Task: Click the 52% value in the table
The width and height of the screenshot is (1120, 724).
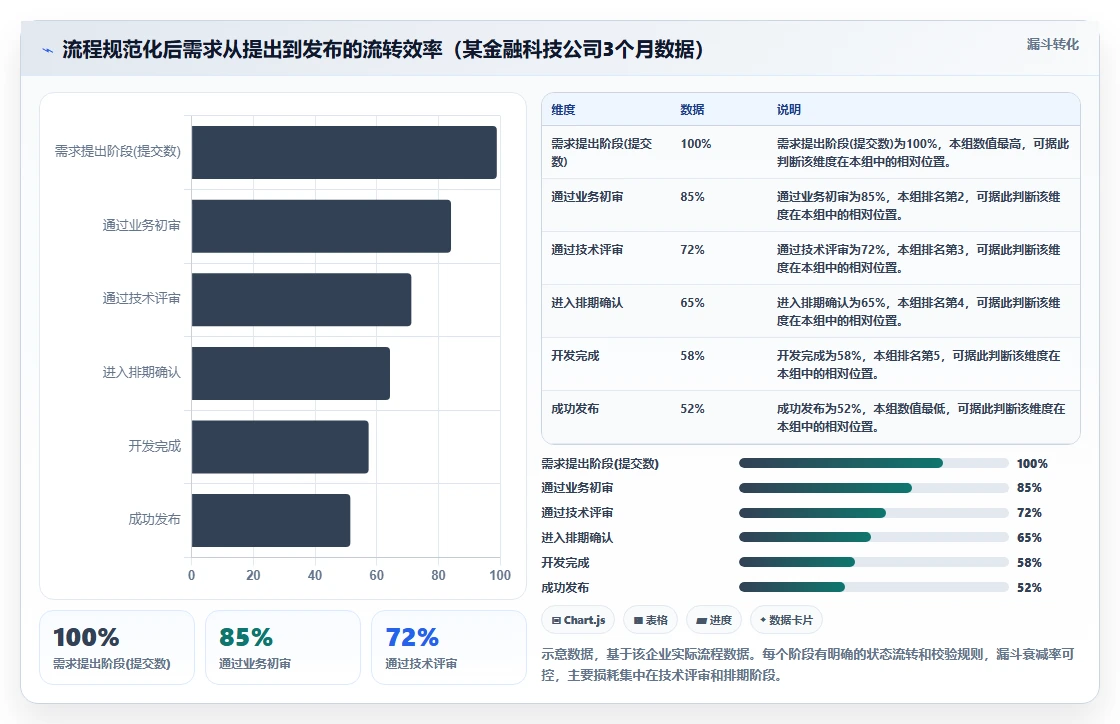Action: pyautogui.click(x=692, y=408)
